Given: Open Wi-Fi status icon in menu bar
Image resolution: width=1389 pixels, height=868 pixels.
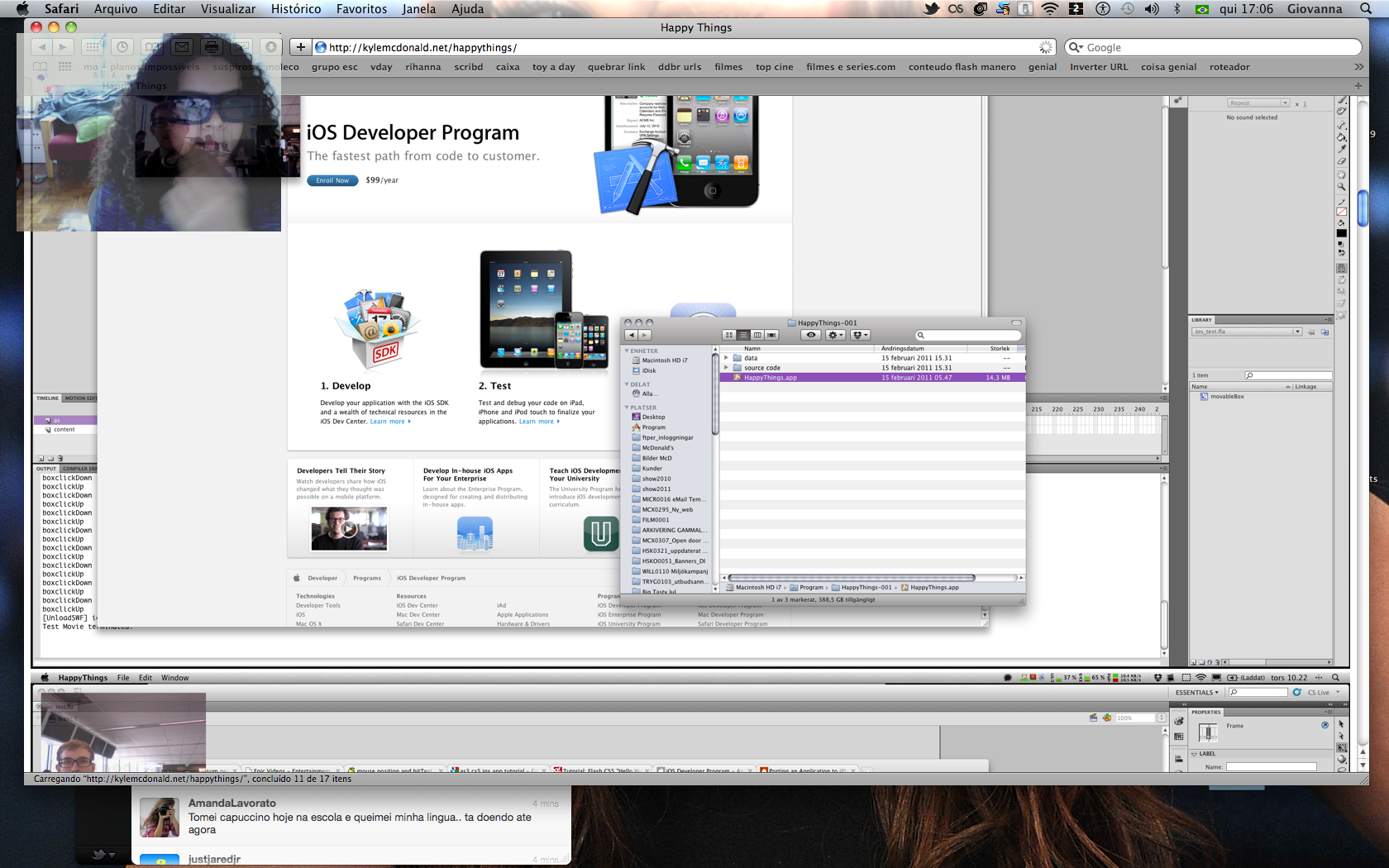Looking at the screenshot, I should coord(1050,9).
